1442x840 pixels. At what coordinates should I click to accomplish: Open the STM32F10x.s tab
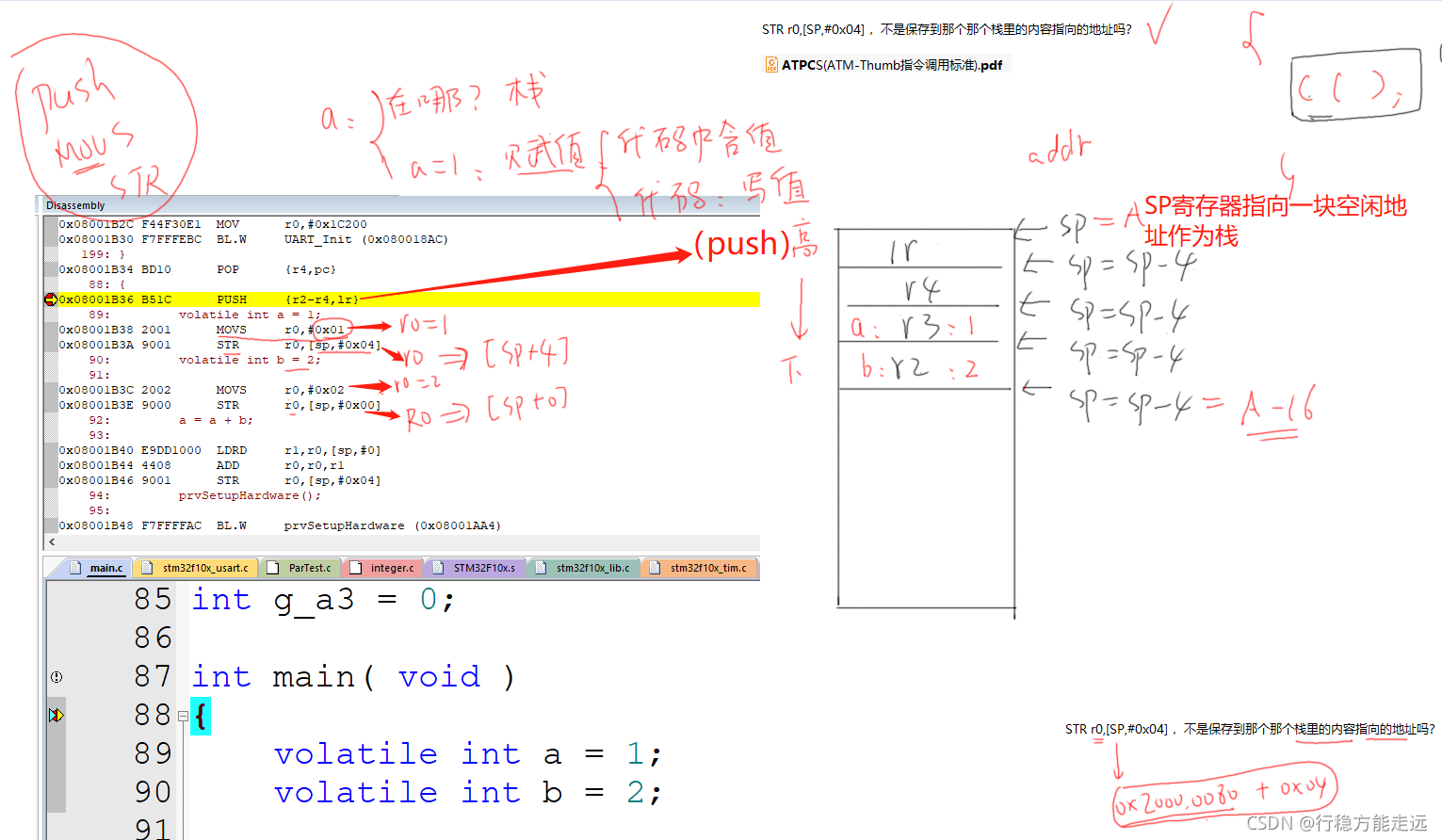pos(475,568)
